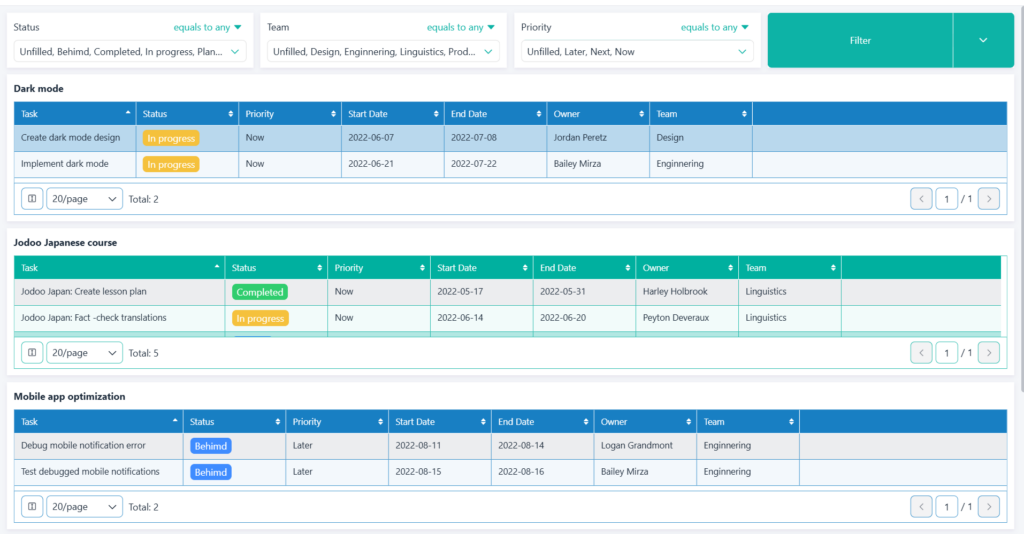Select the 'Create dark mode design' row

tap(70, 138)
